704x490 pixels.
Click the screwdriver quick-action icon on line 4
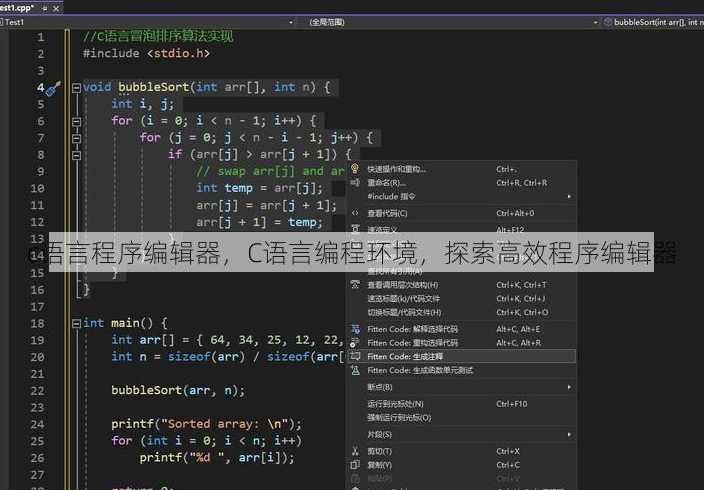(x=53, y=88)
